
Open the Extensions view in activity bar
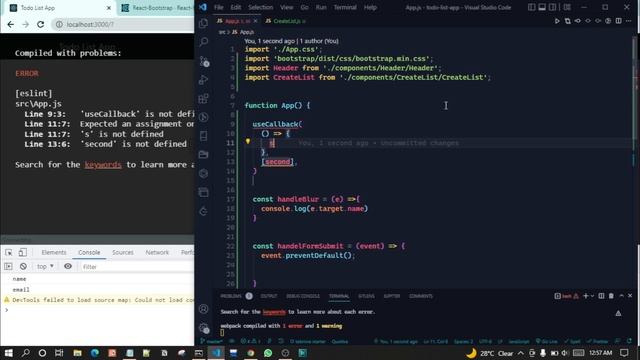(203, 99)
